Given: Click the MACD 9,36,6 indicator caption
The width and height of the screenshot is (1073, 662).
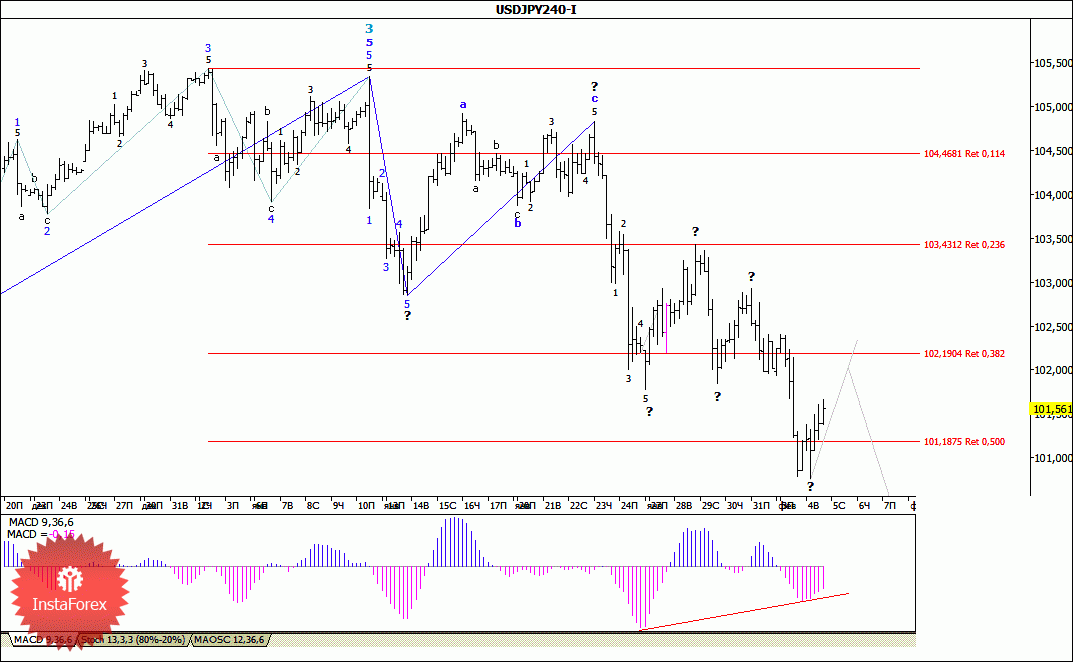Looking at the screenshot, I should [x=41, y=522].
